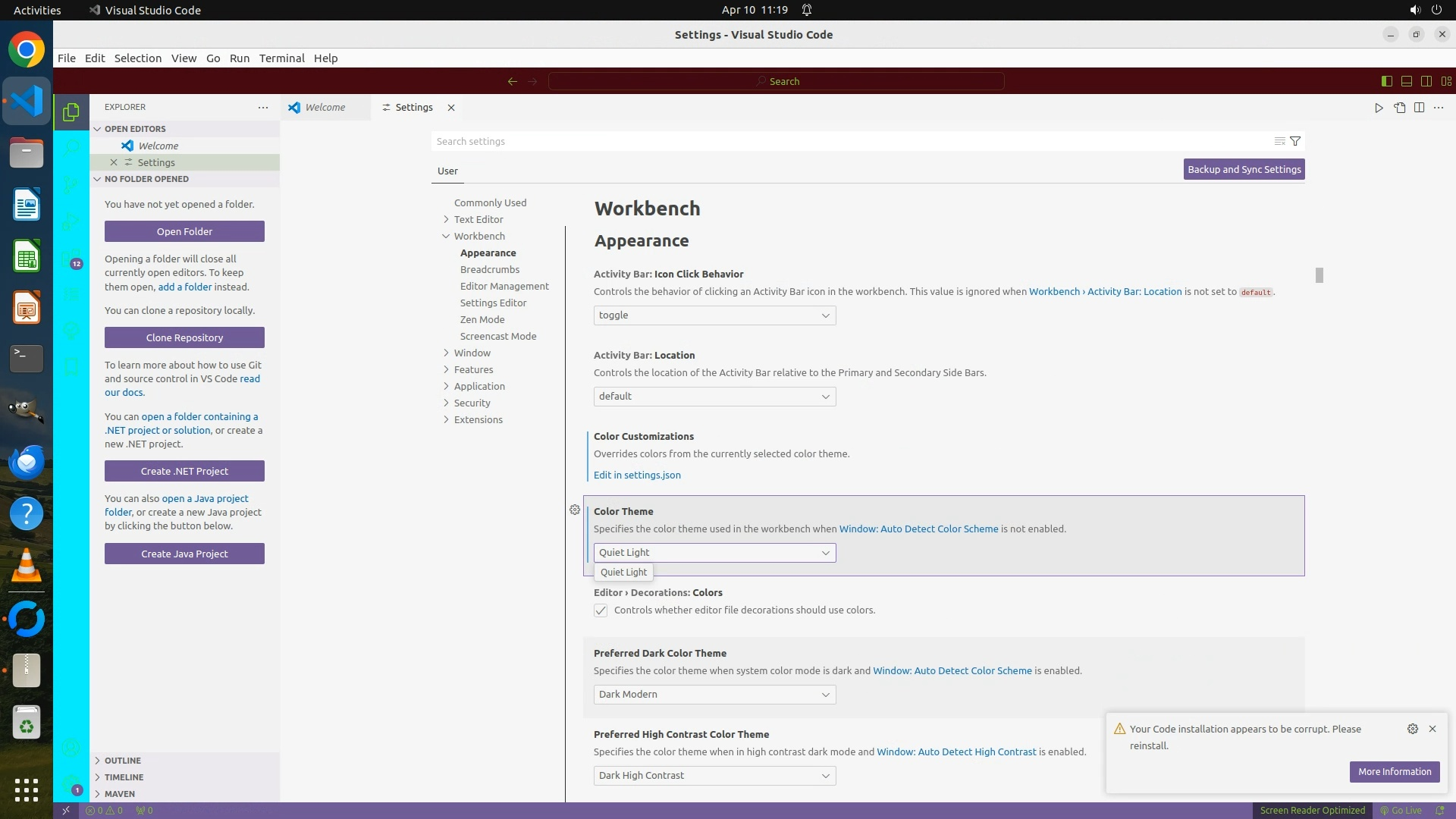Expand the OUTLINE section in Explorer

pyautogui.click(x=122, y=761)
